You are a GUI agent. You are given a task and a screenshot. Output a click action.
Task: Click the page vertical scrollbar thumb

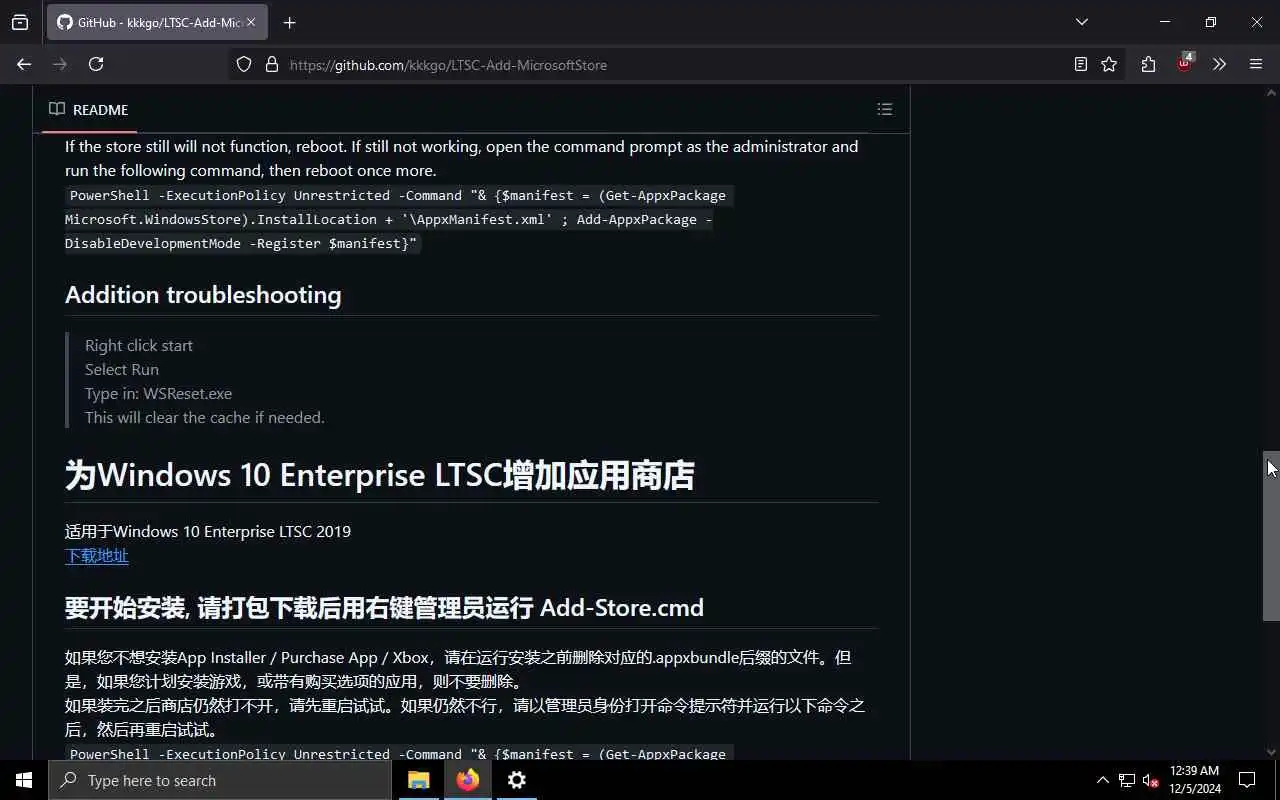(x=1271, y=536)
